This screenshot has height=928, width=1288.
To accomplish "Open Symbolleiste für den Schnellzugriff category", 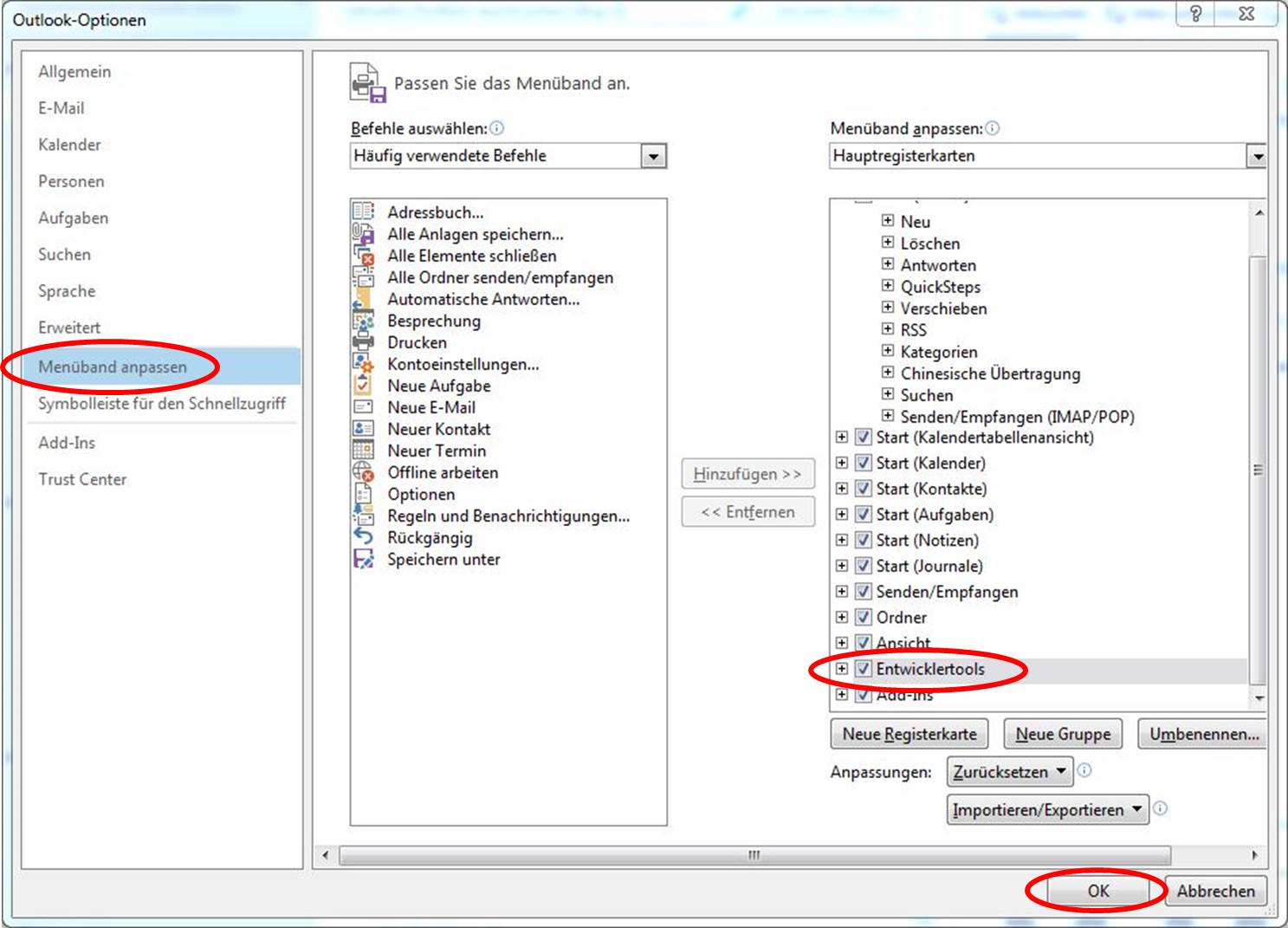I will (x=162, y=403).
